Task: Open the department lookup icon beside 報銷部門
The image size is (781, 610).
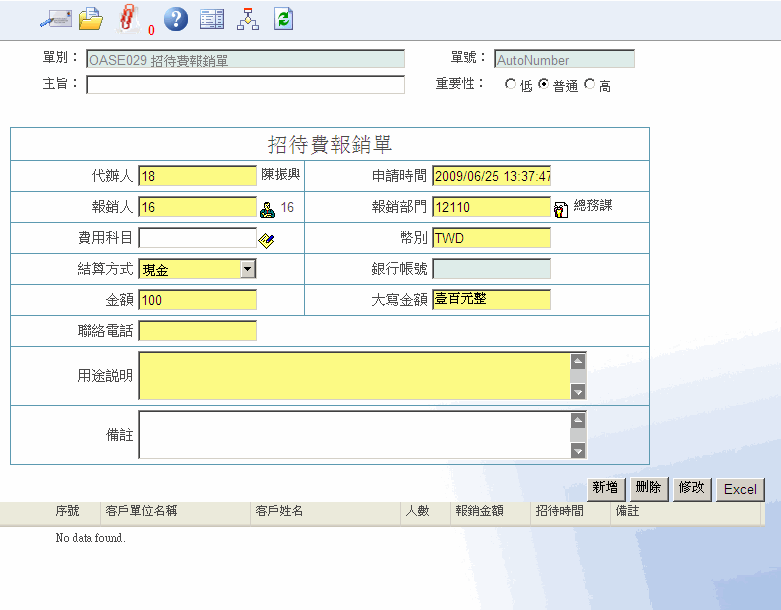Action: point(561,209)
